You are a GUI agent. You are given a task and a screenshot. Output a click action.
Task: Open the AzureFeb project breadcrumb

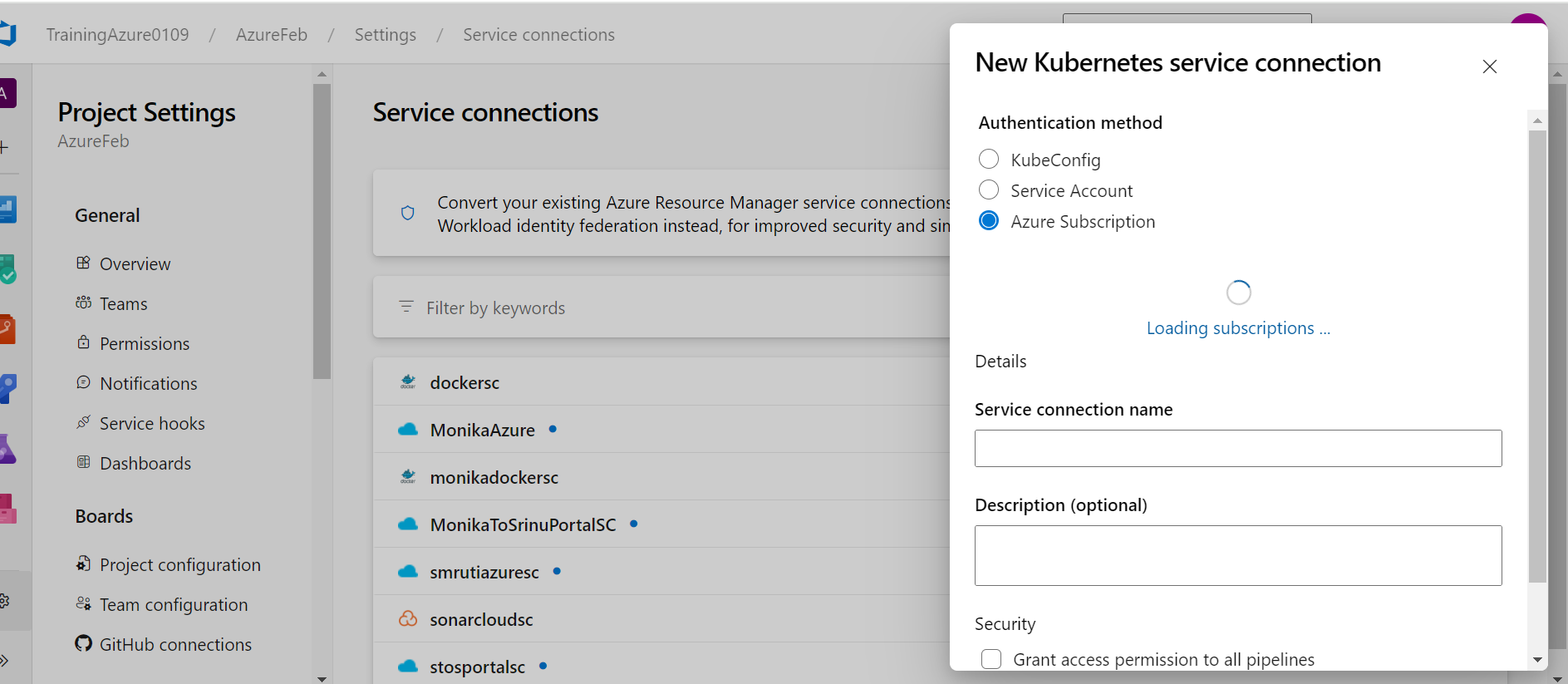coord(272,35)
